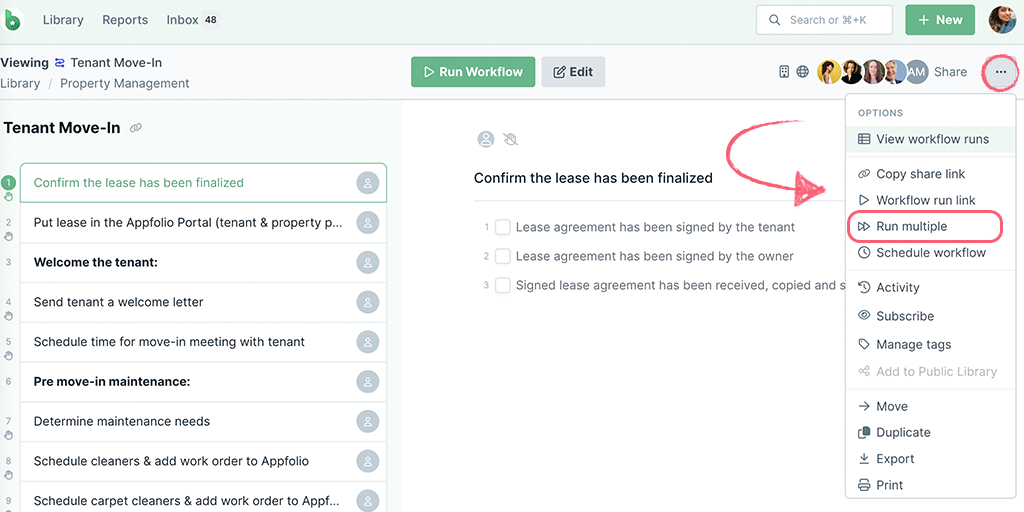Click the green Run Workflow button
The height and width of the screenshot is (512, 1024).
[x=473, y=72]
